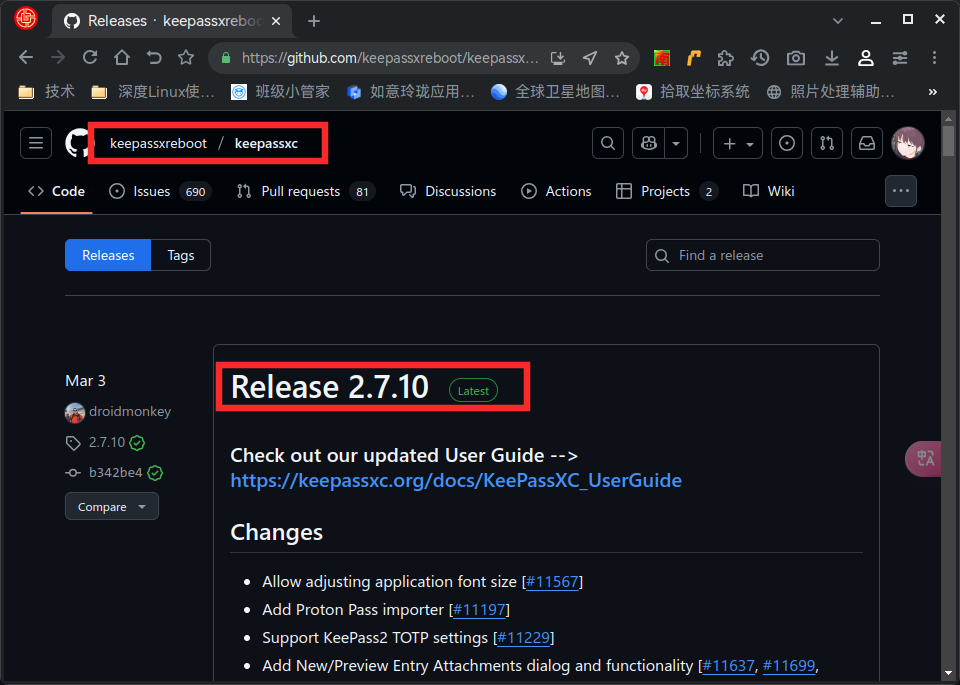Open the GitHub search button
Viewport: 960px width, 685px height.
point(608,143)
